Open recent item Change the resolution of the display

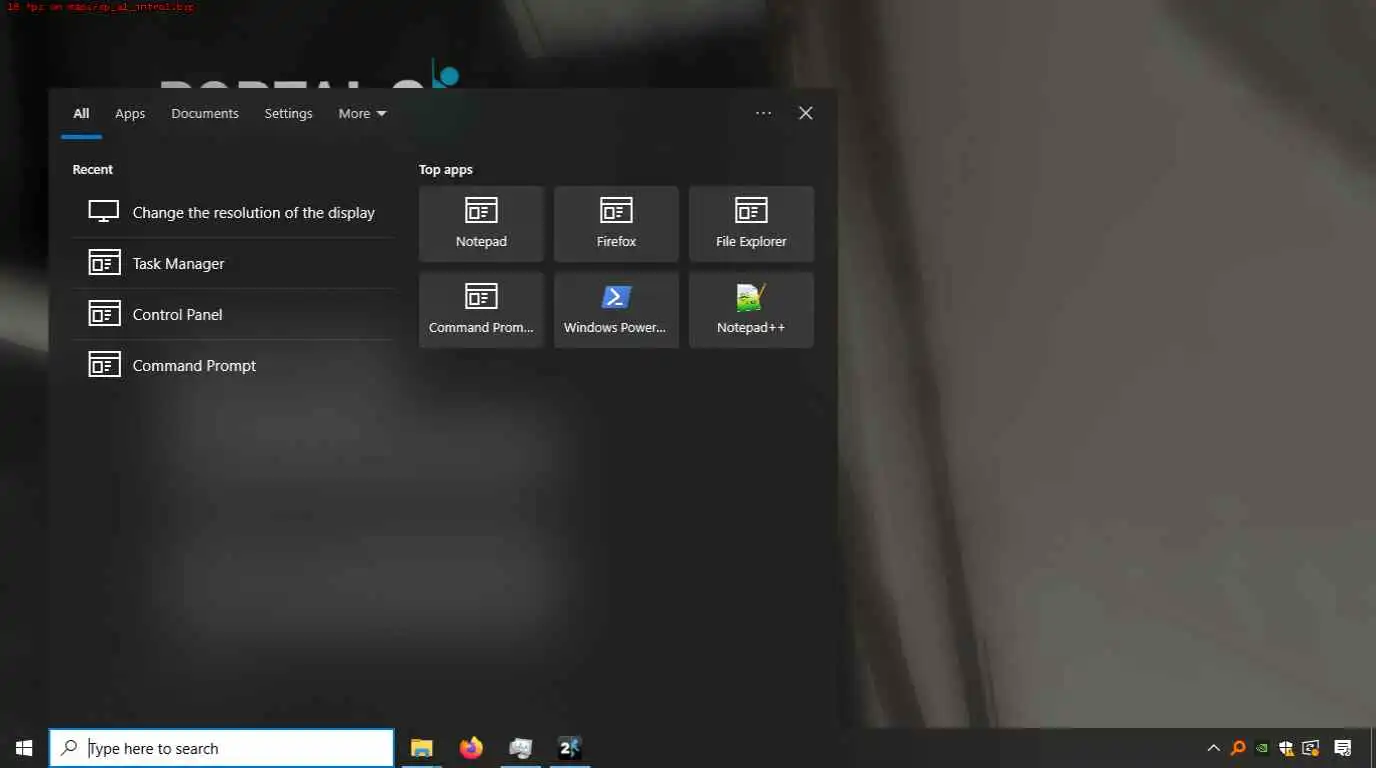pos(233,212)
